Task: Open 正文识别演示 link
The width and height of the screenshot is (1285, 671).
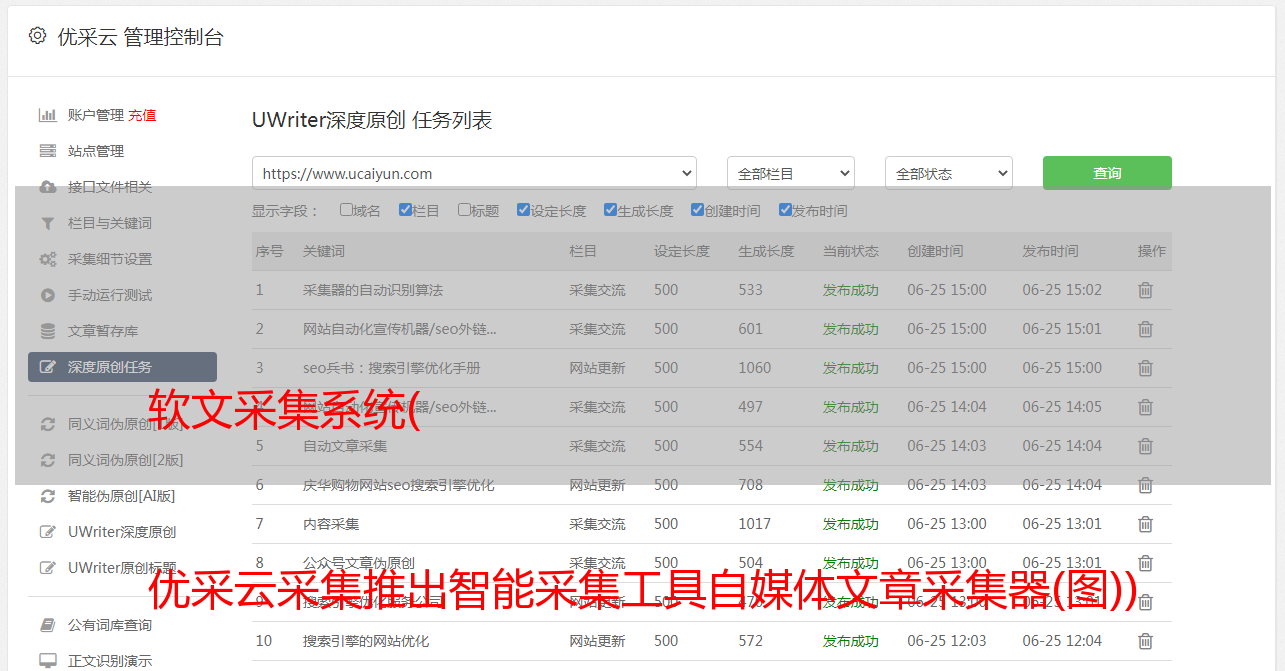Action: coord(110,661)
